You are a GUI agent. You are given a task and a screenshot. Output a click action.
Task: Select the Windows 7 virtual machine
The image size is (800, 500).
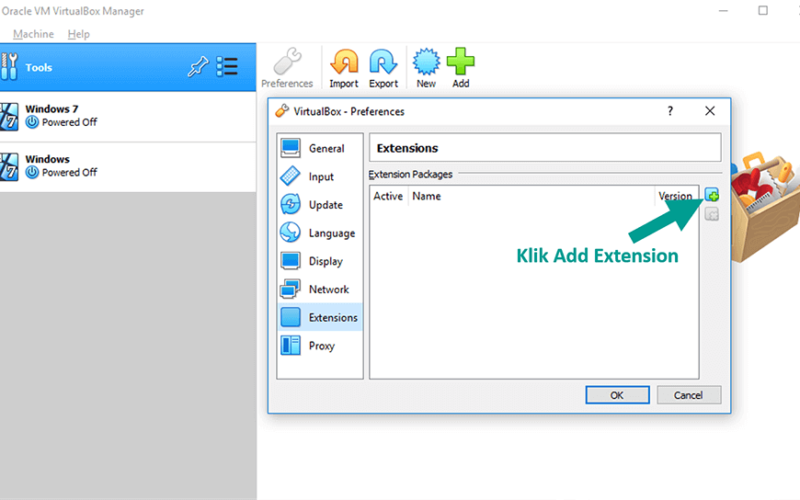(x=128, y=116)
